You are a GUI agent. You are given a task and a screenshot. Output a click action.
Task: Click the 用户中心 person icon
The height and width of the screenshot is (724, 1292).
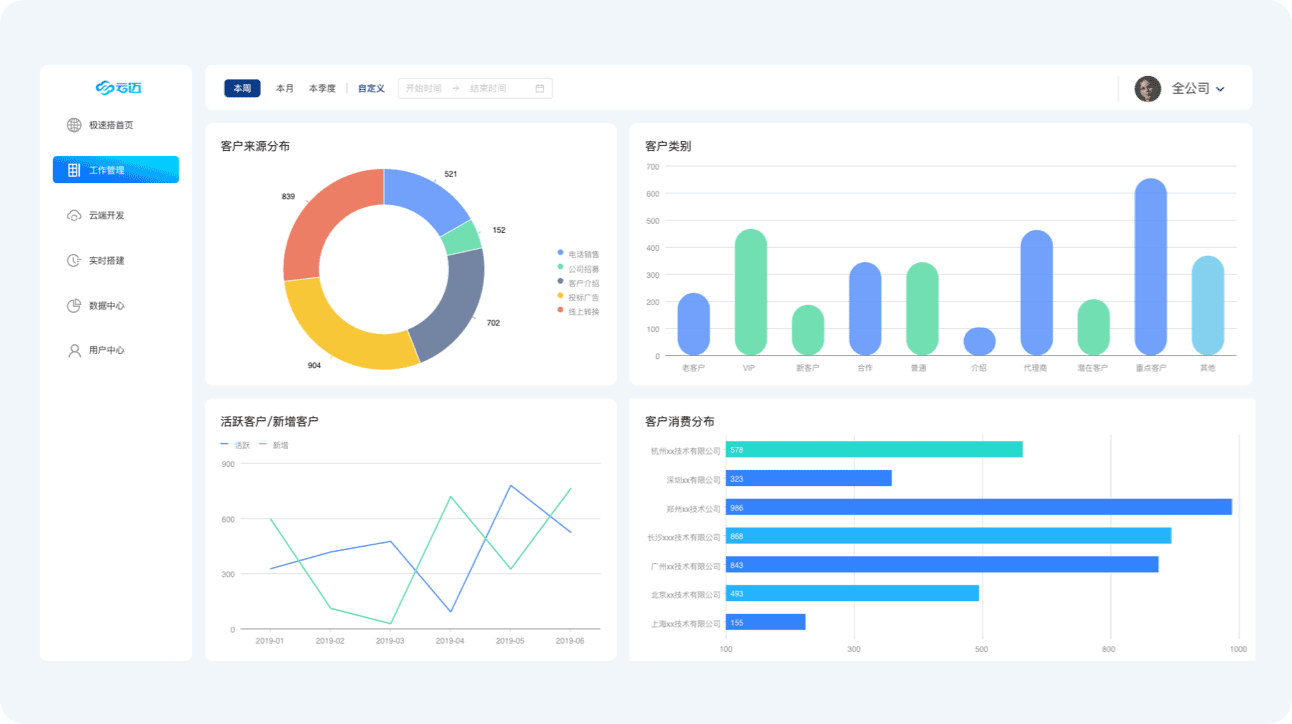[74, 351]
